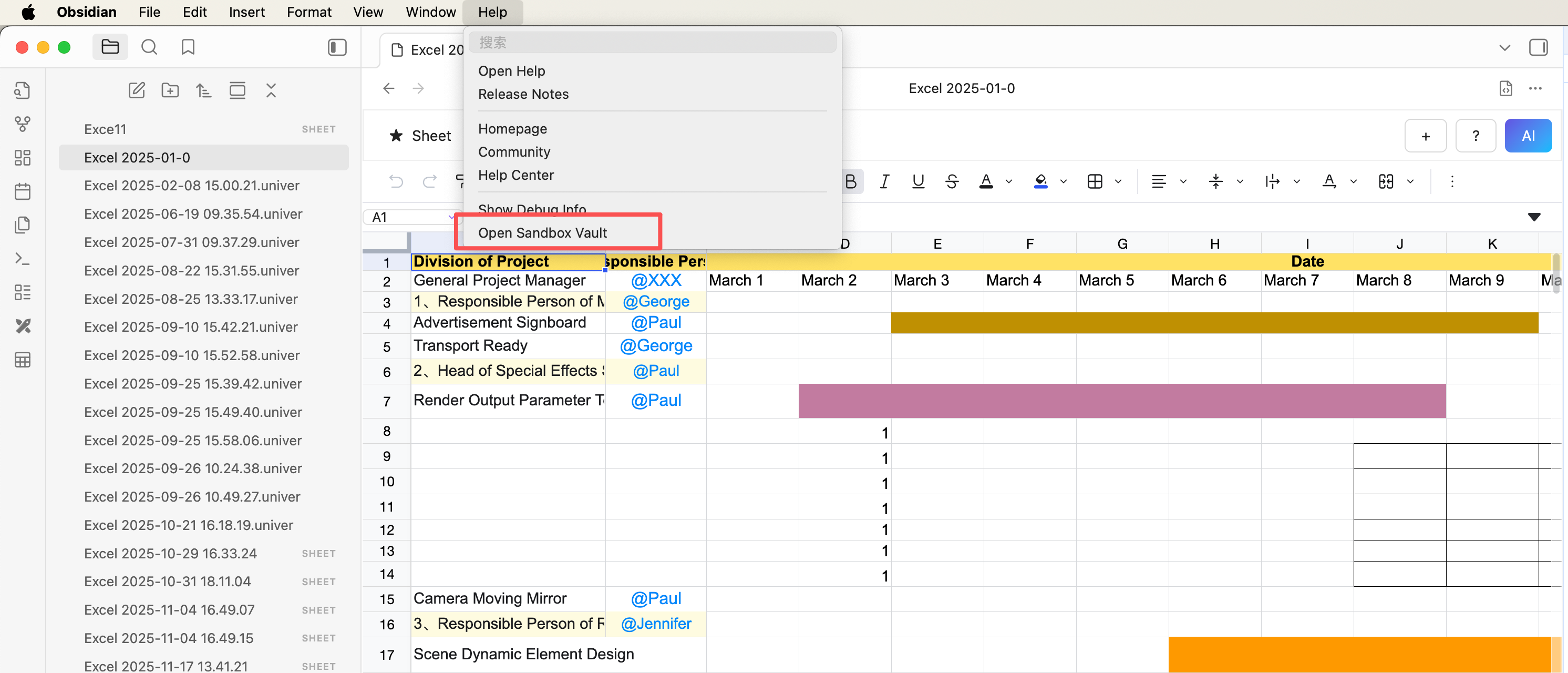This screenshot has width=1568, height=673.
Task: Open graph view icon in left ribbon
Action: (x=23, y=124)
